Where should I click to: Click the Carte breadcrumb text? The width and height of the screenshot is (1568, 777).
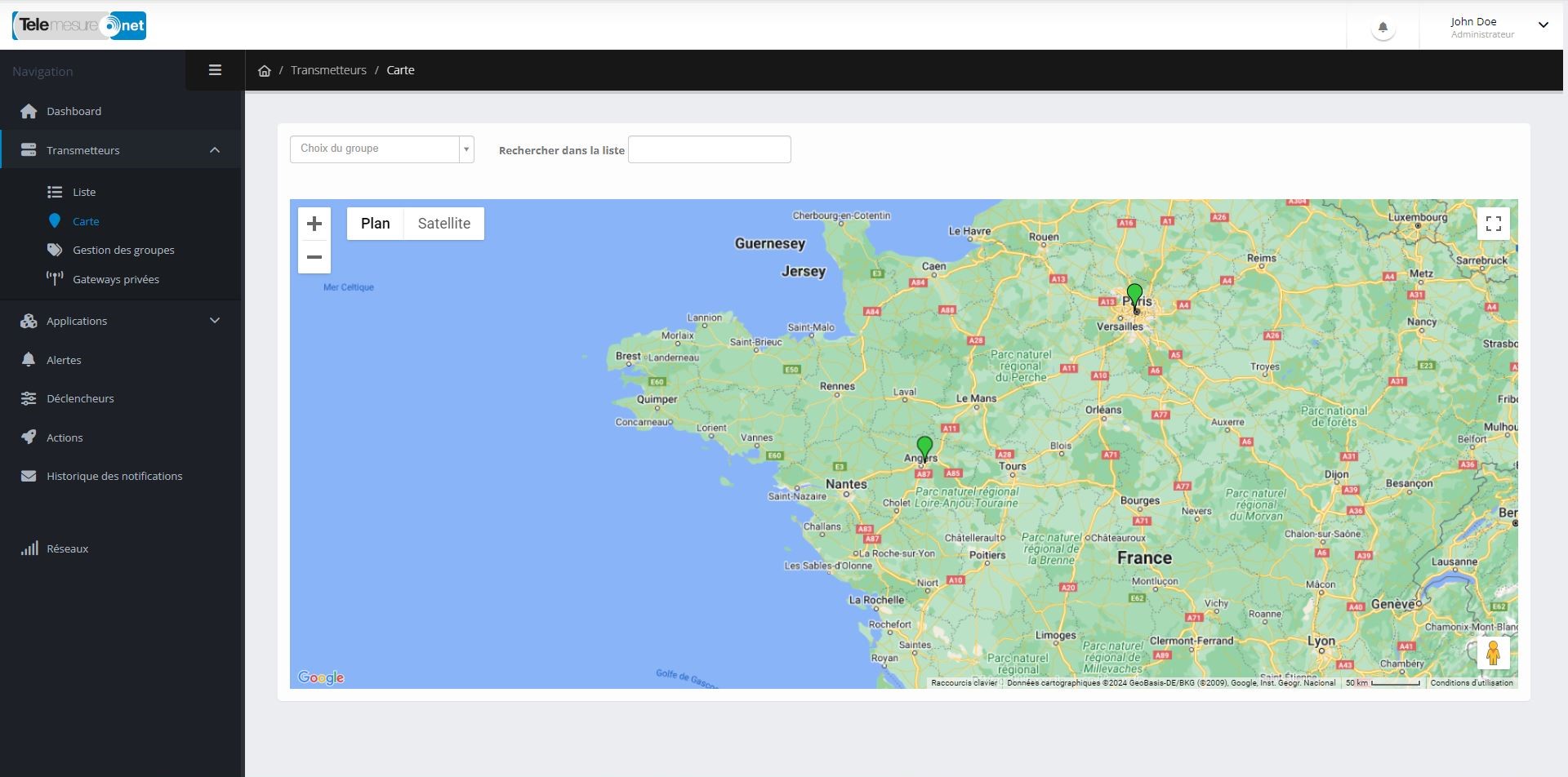pyautogui.click(x=400, y=70)
